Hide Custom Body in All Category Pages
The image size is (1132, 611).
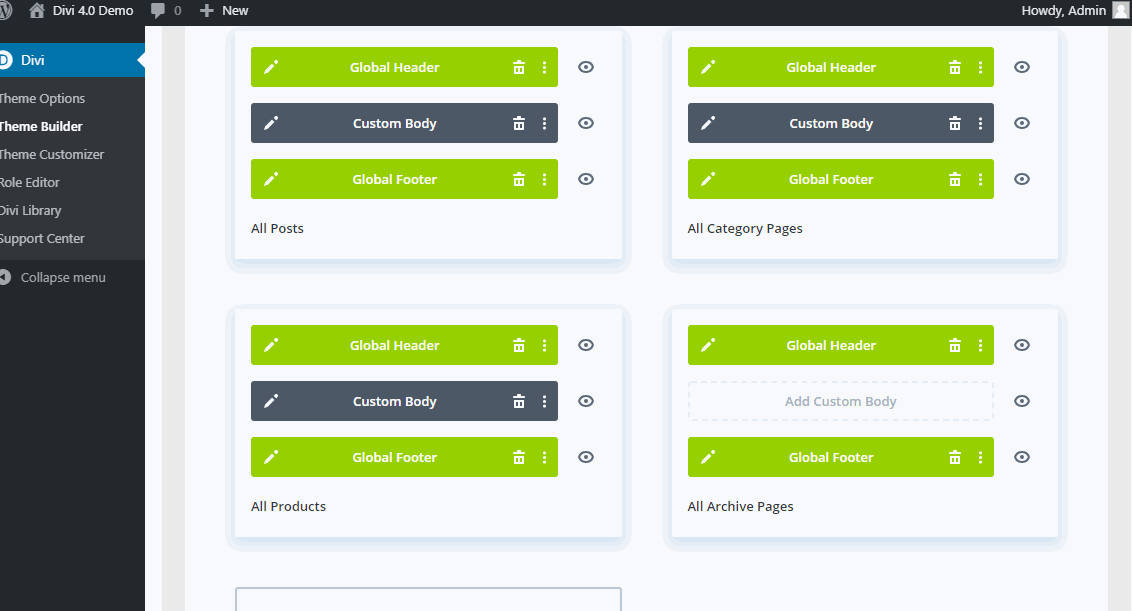click(1022, 124)
